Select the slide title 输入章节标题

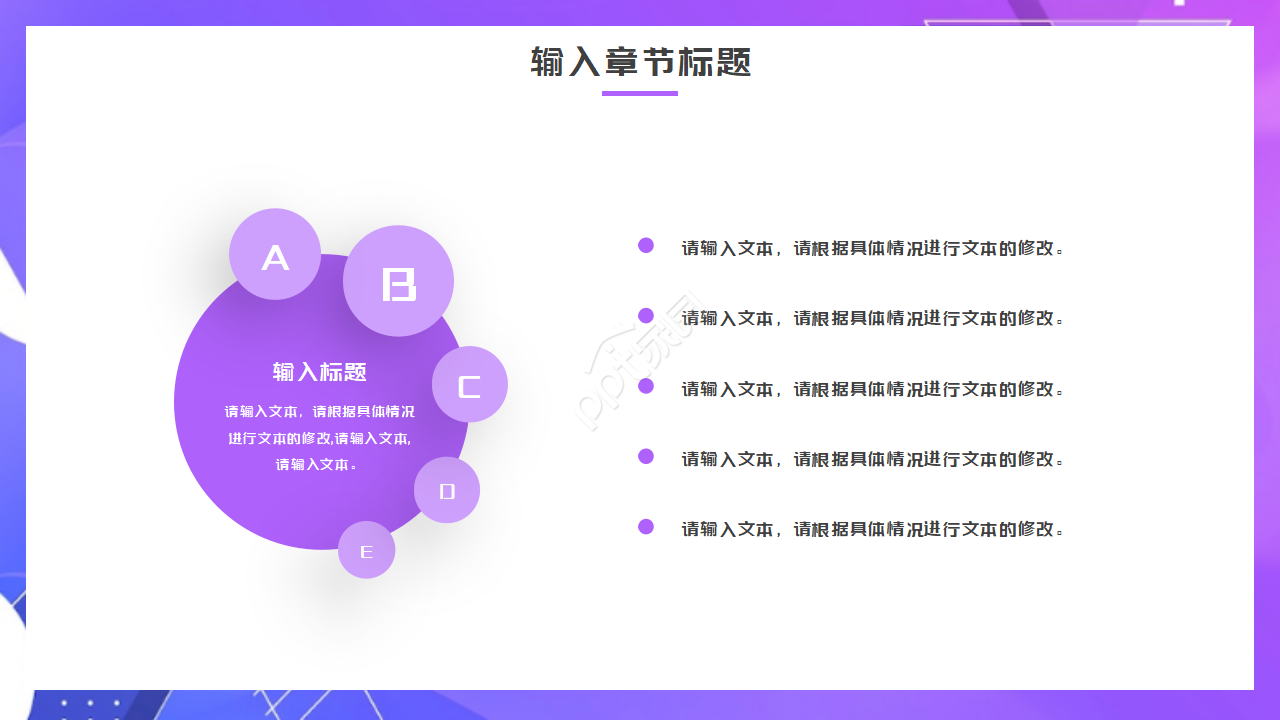pos(640,63)
